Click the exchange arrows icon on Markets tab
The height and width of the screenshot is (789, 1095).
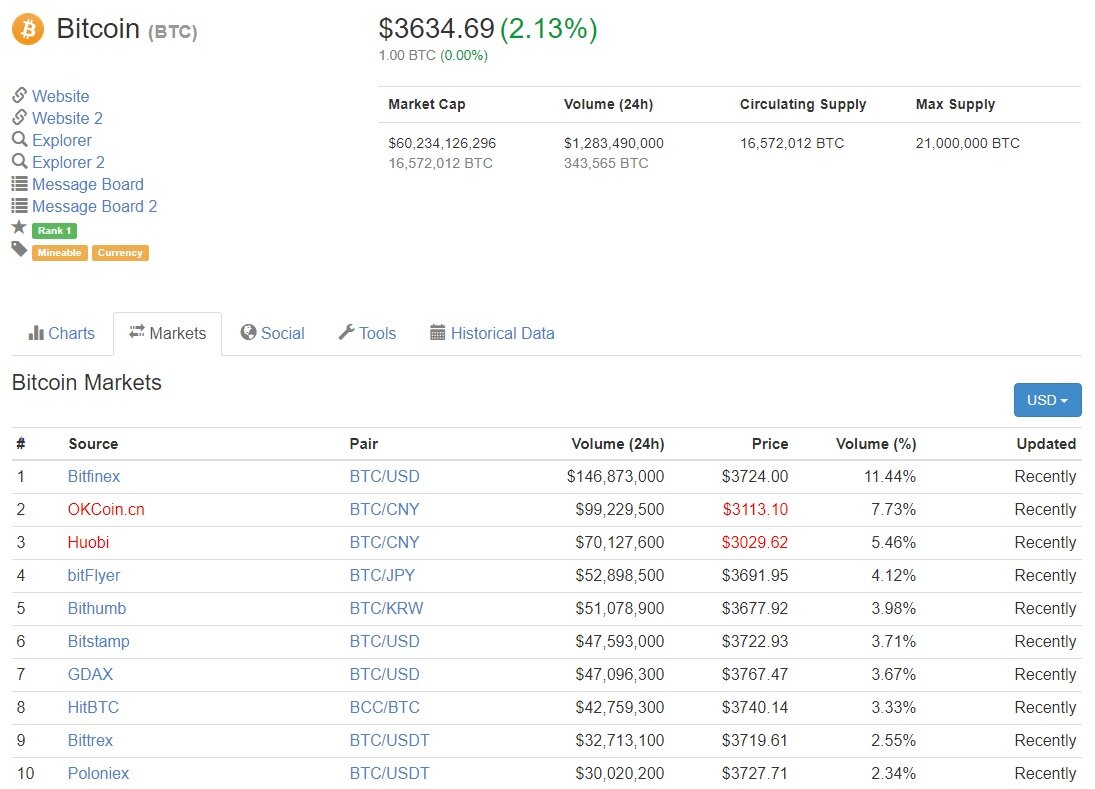click(x=137, y=332)
